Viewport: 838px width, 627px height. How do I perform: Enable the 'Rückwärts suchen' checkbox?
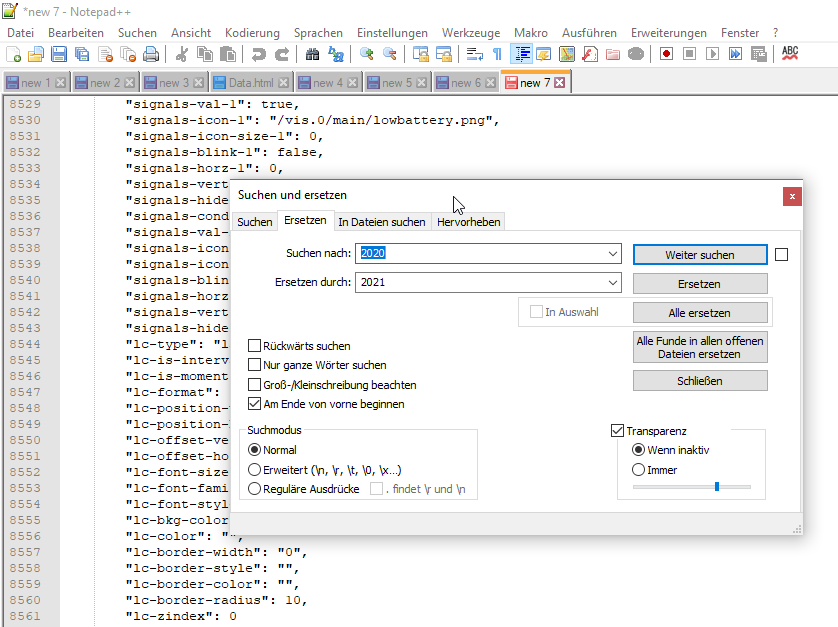(x=254, y=346)
